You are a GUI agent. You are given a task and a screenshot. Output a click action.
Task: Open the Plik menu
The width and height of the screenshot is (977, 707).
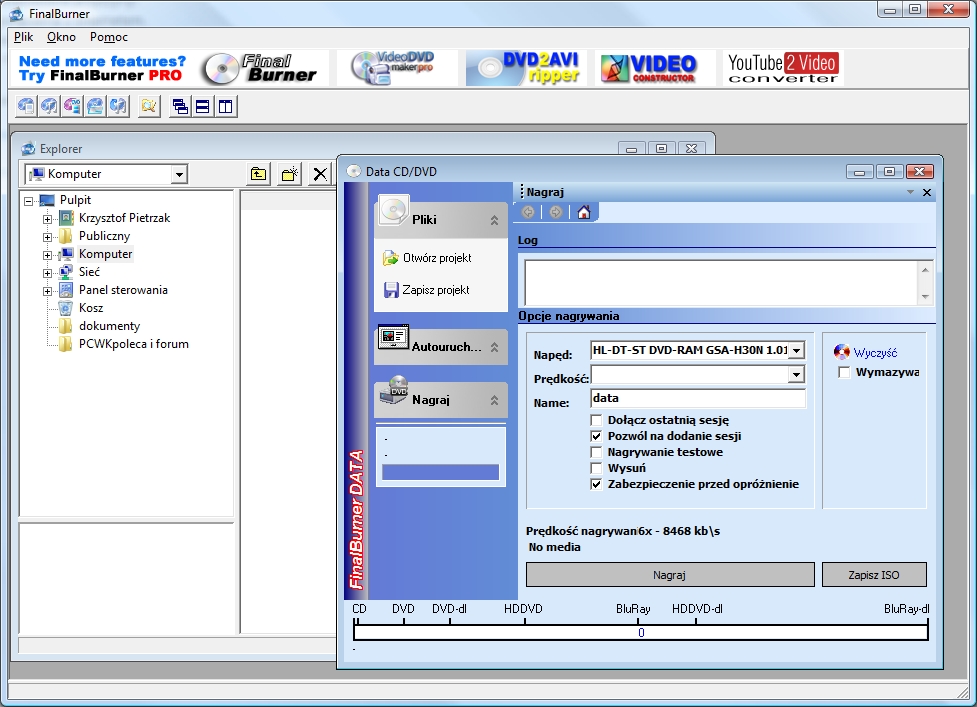(x=24, y=37)
